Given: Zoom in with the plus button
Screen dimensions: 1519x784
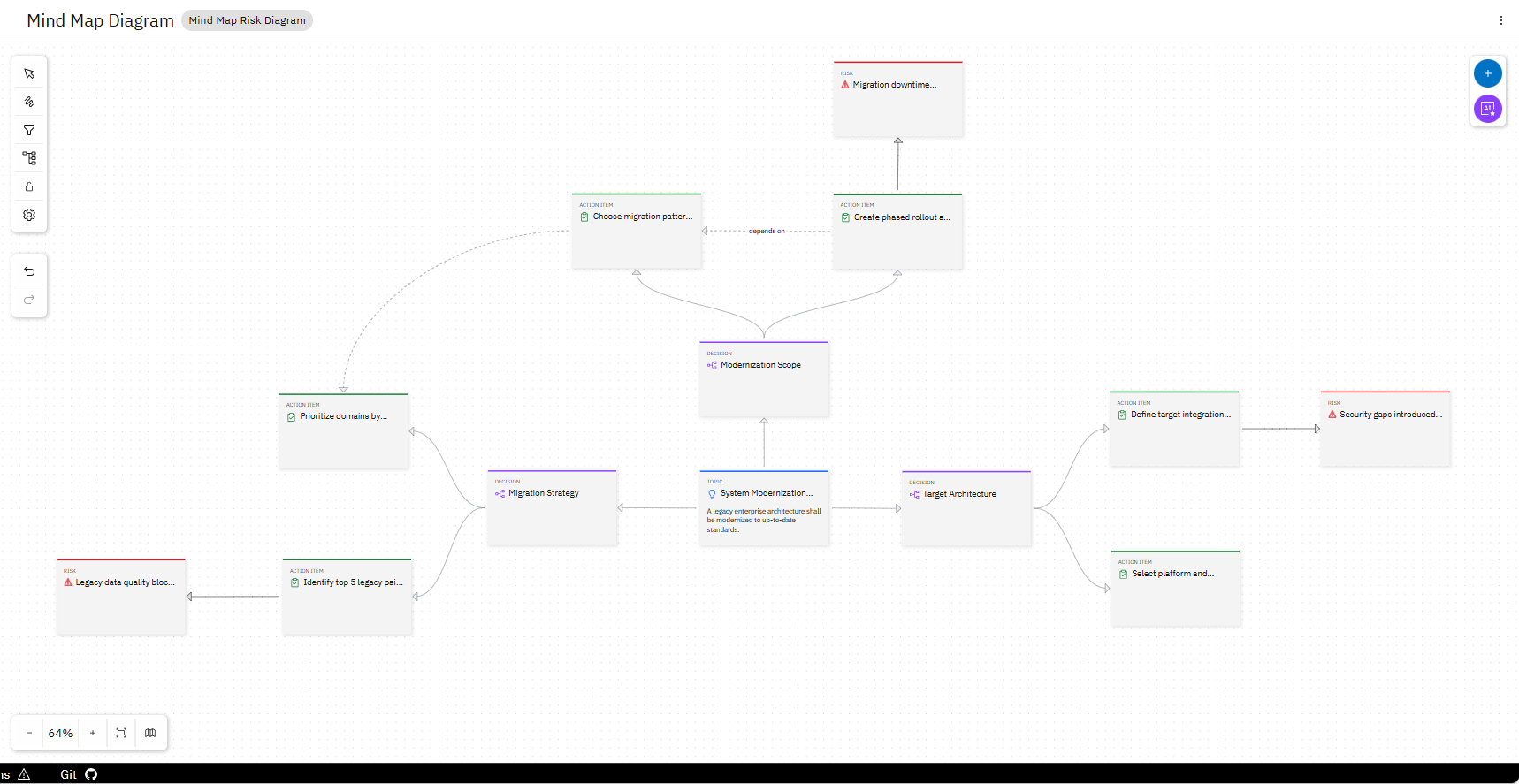Looking at the screenshot, I should coord(93,733).
